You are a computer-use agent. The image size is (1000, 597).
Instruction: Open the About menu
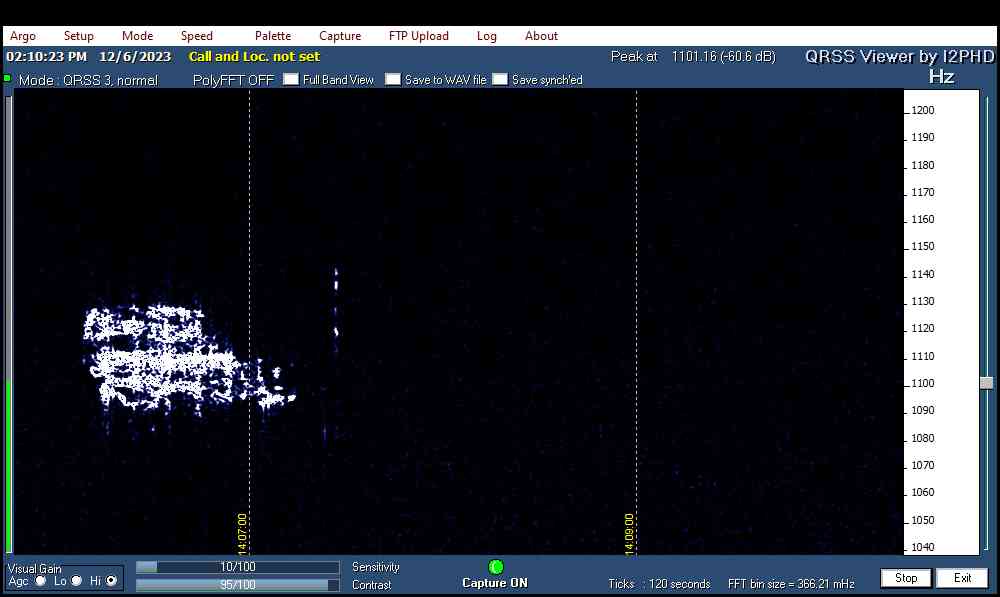pyautogui.click(x=541, y=36)
